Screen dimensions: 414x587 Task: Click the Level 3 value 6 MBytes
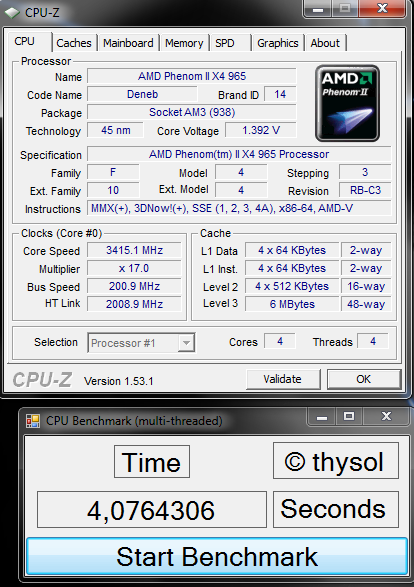(x=292, y=304)
